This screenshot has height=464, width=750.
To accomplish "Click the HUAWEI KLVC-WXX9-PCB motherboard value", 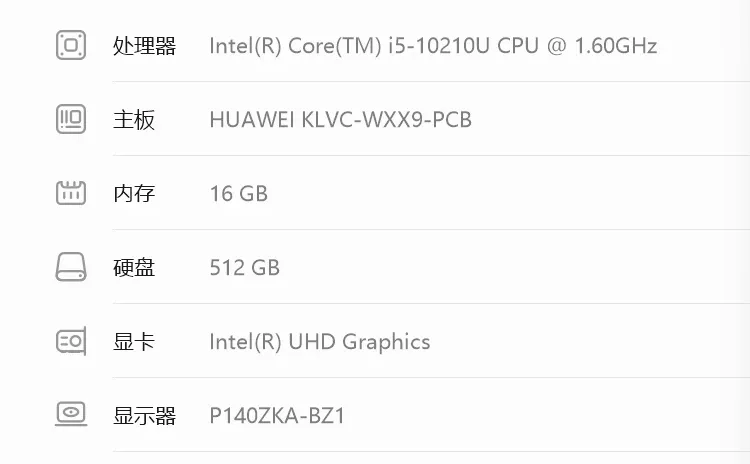I will coord(340,120).
